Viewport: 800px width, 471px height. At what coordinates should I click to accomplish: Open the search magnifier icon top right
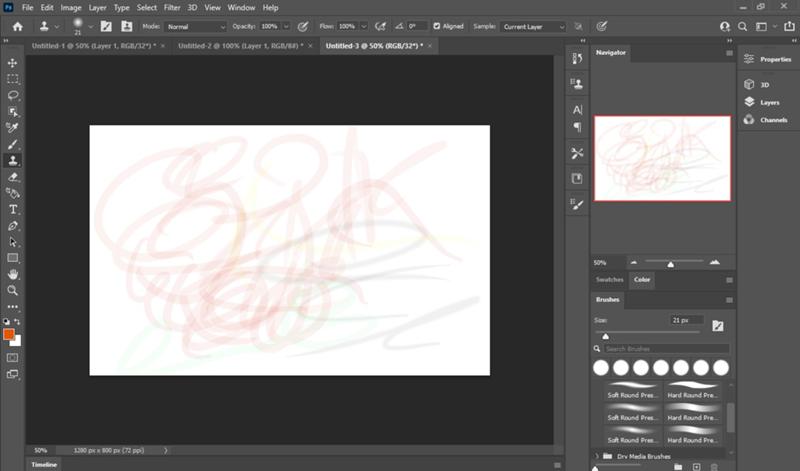point(743,27)
